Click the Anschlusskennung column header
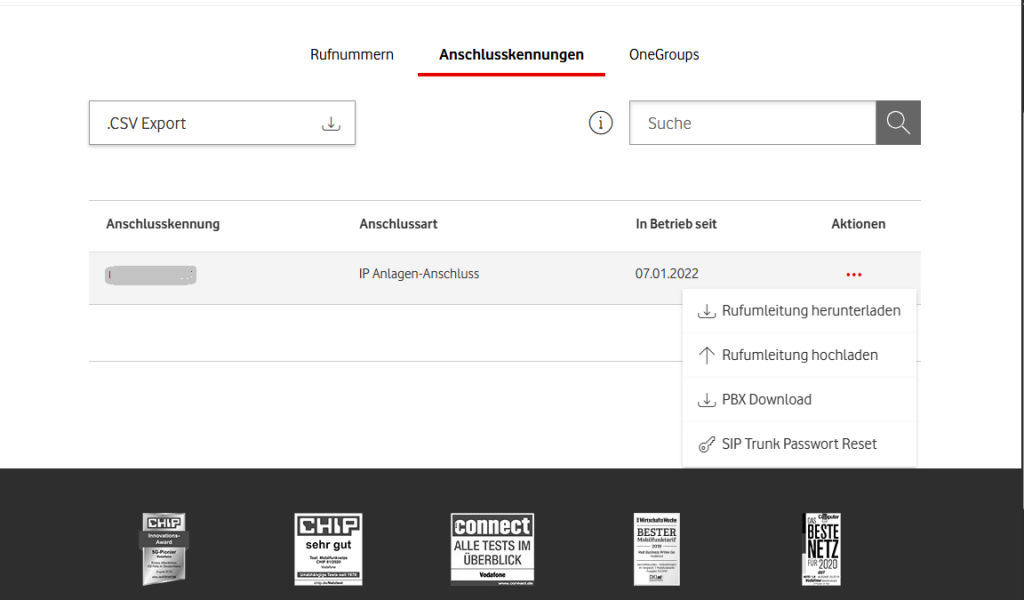The image size is (1024, 600). [x=163, y=224]
